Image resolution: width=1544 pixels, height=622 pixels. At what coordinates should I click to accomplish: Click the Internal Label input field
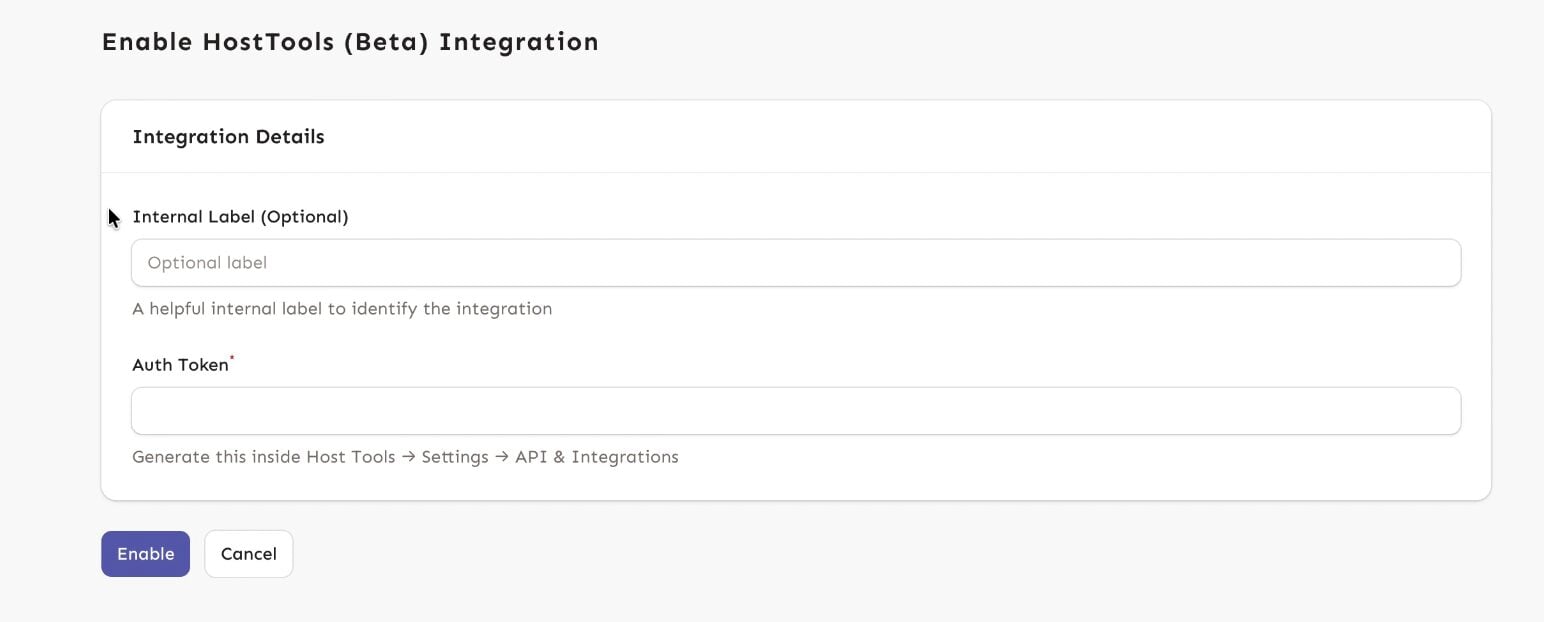point(795,262)
